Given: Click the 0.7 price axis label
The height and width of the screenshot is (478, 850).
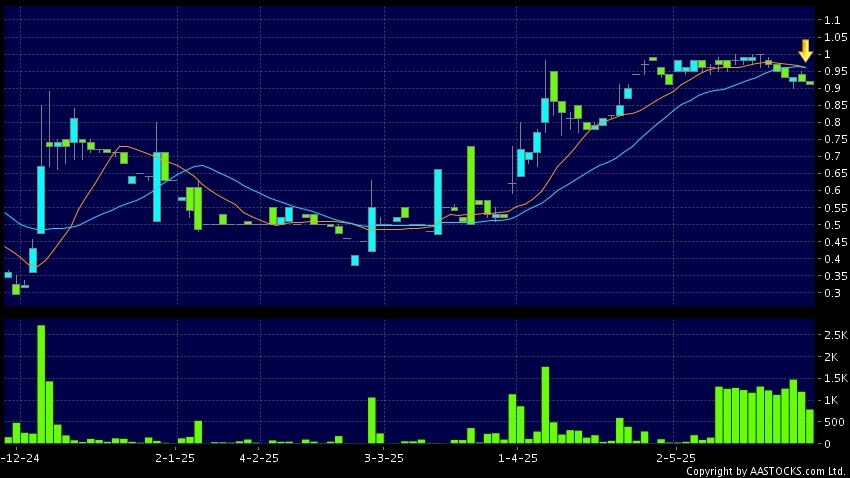Looking at the screenshot, I should tap(833, 157).
